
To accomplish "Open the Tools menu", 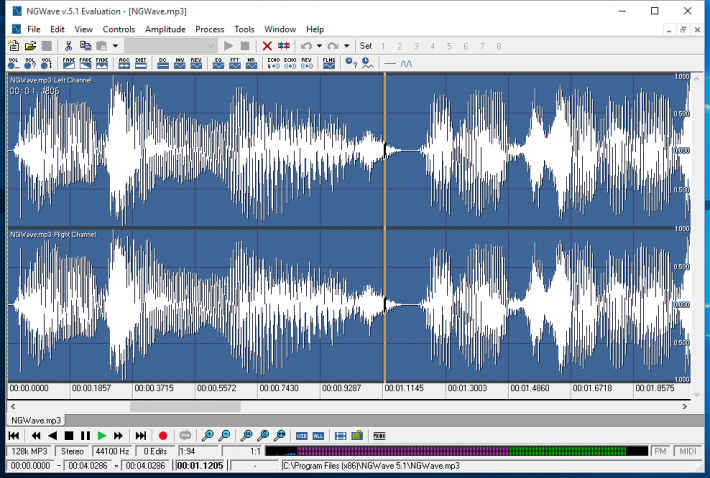I will coord(244,29).
